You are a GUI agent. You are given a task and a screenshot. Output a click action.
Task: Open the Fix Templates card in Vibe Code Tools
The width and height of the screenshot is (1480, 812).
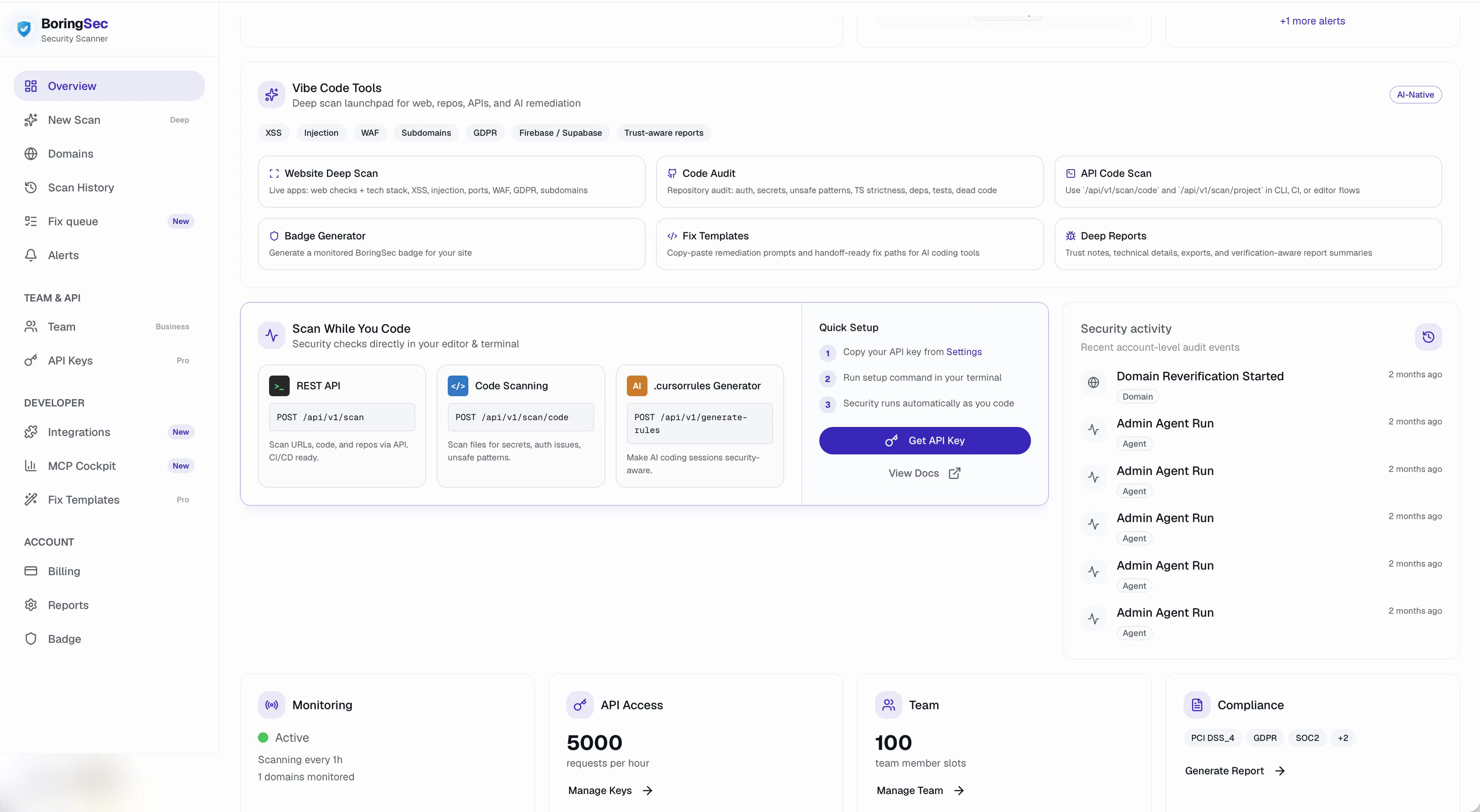pos(849,244)
